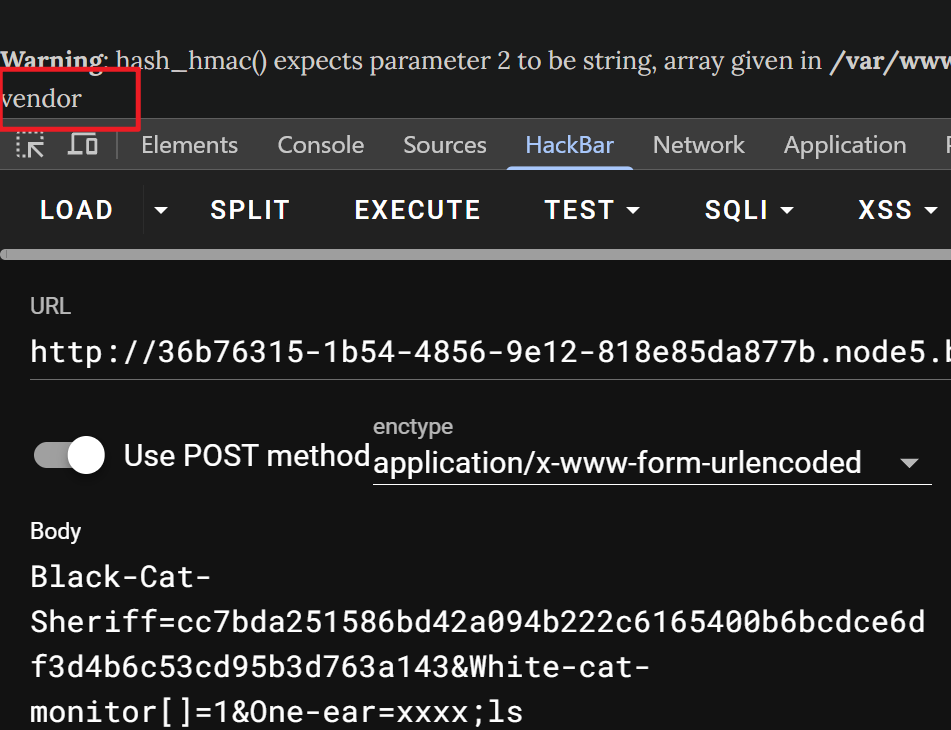
Task: Click the 'URL' field label
Action: click(x=50, y=306)
